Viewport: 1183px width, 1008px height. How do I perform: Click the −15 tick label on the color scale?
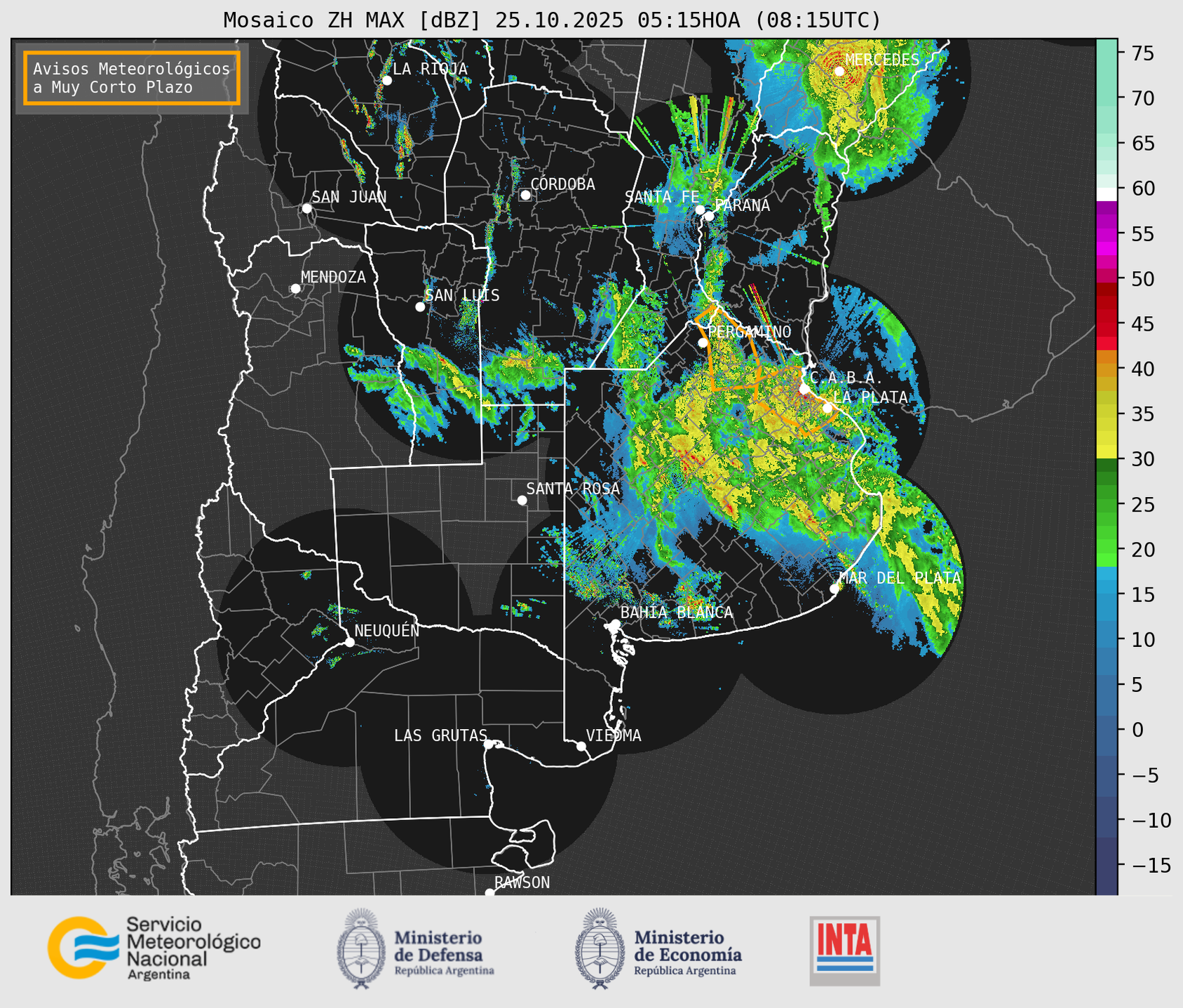[x=1151, y=865]
